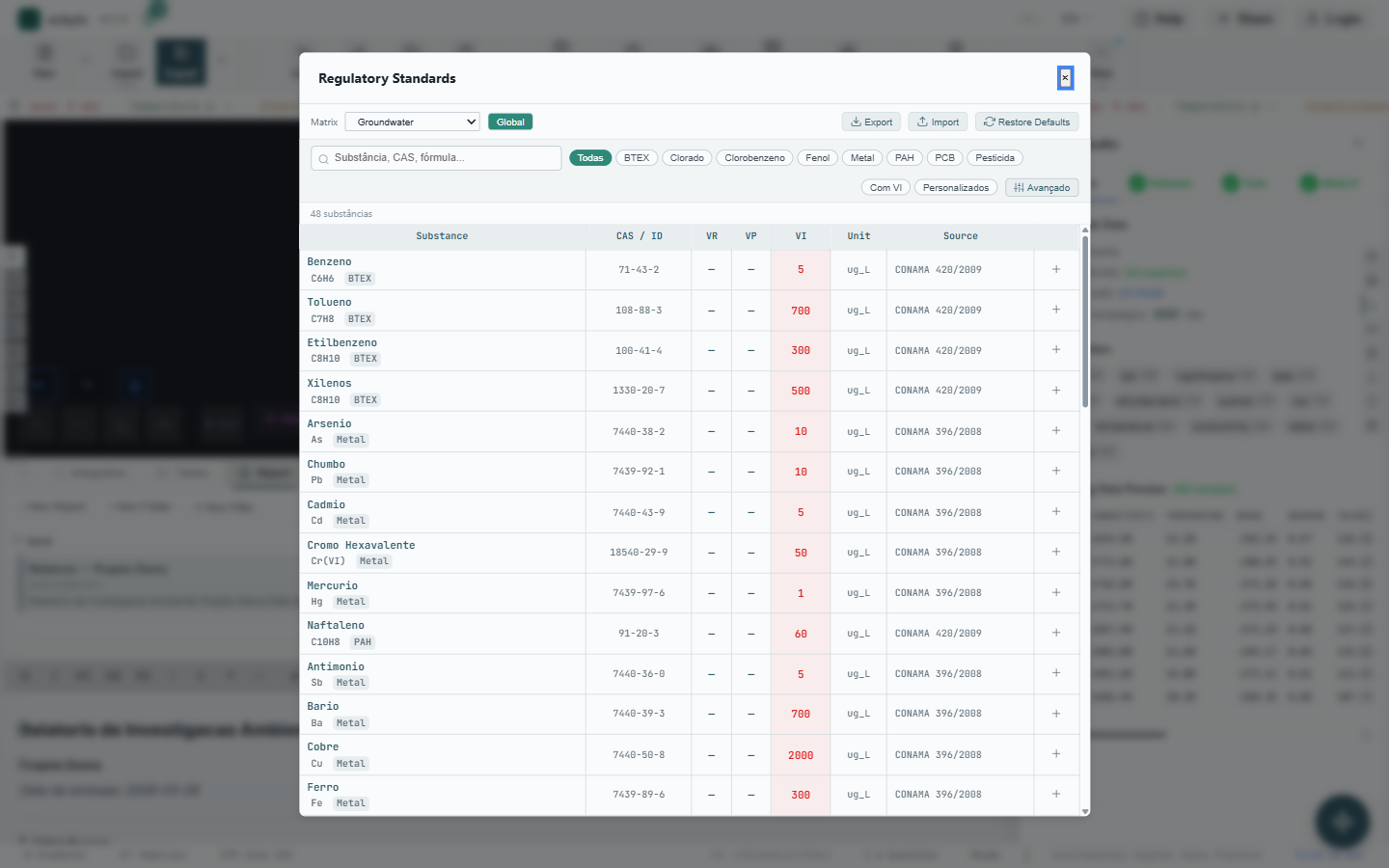Click the 48 substâncias count label
The width and height of the screenshot is (1389, 868).
(341, 214)
